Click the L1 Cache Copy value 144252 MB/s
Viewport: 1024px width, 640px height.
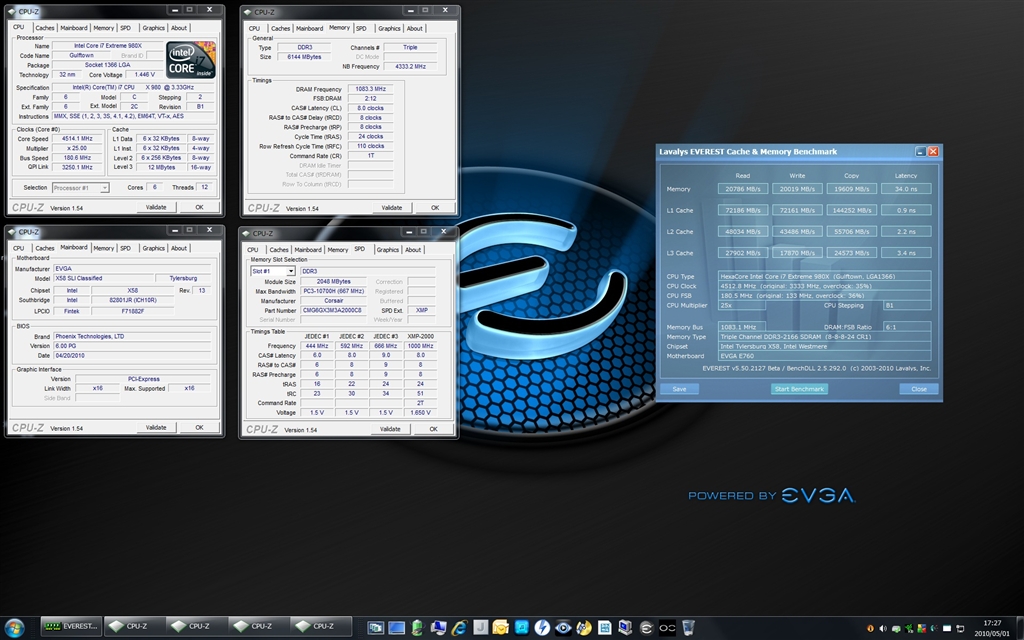point(851,210)
